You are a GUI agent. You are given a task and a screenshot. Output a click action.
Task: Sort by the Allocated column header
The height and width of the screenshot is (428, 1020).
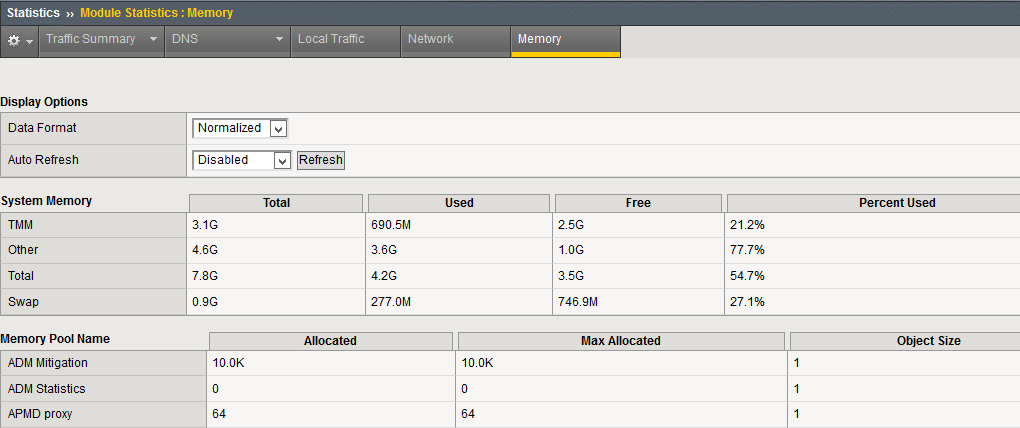coord(330,341)
